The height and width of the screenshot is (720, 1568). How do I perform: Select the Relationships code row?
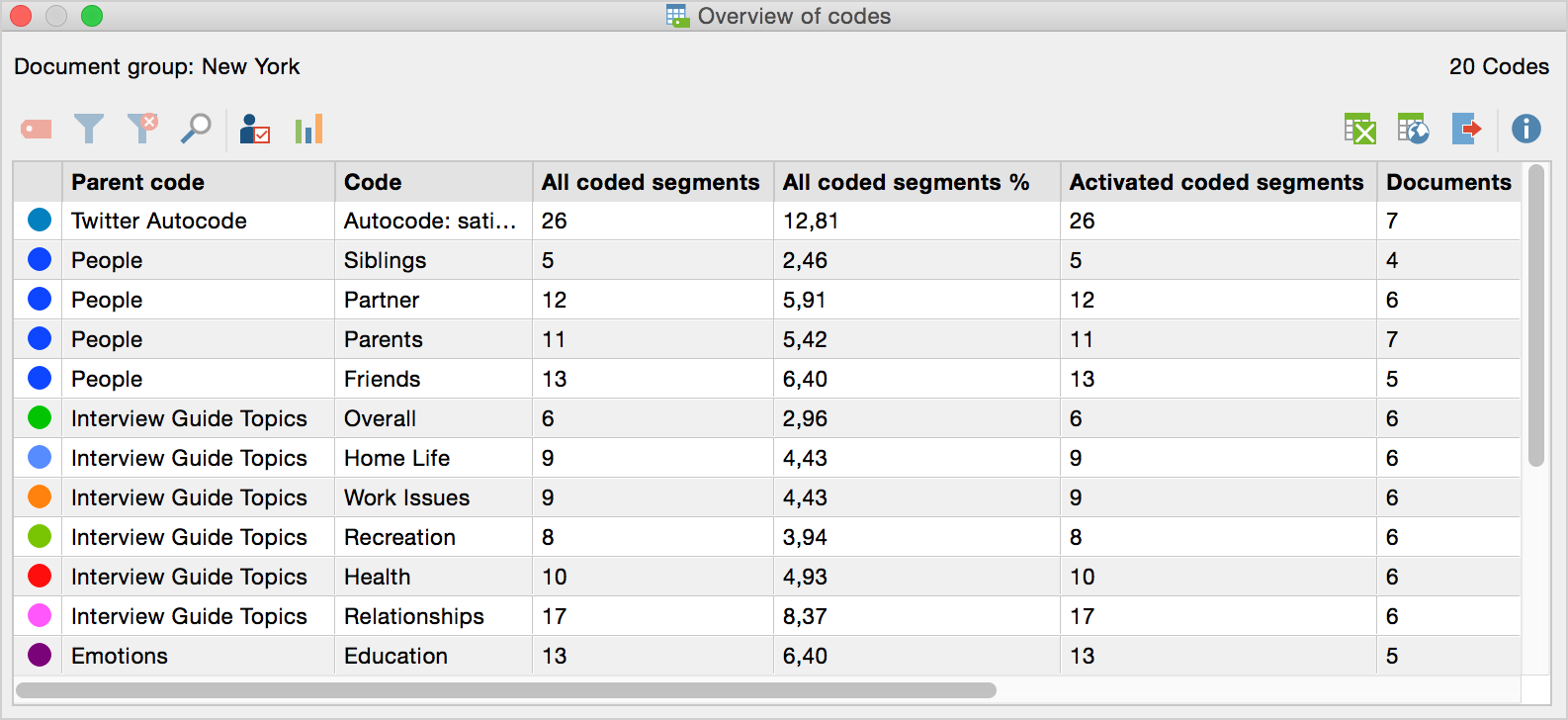coord(413,616)
